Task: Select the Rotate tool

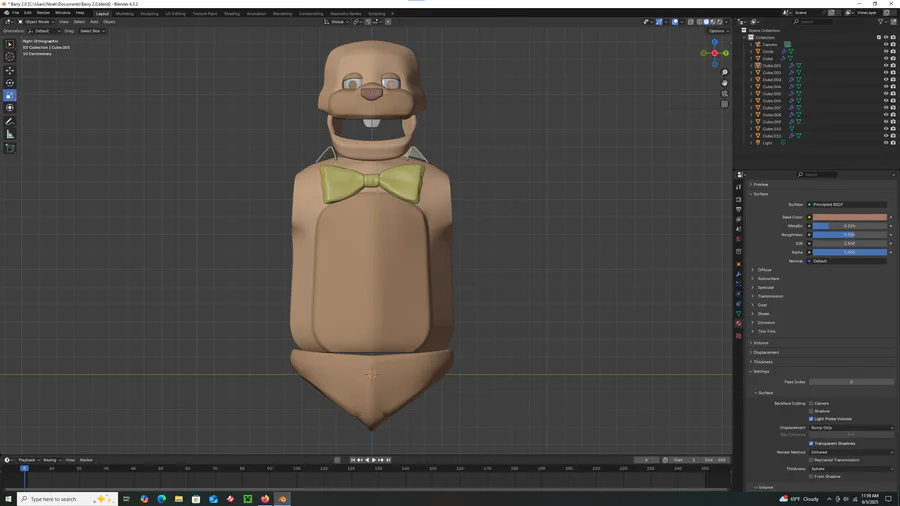Action: pyautogui.click(x=10, y=83)
